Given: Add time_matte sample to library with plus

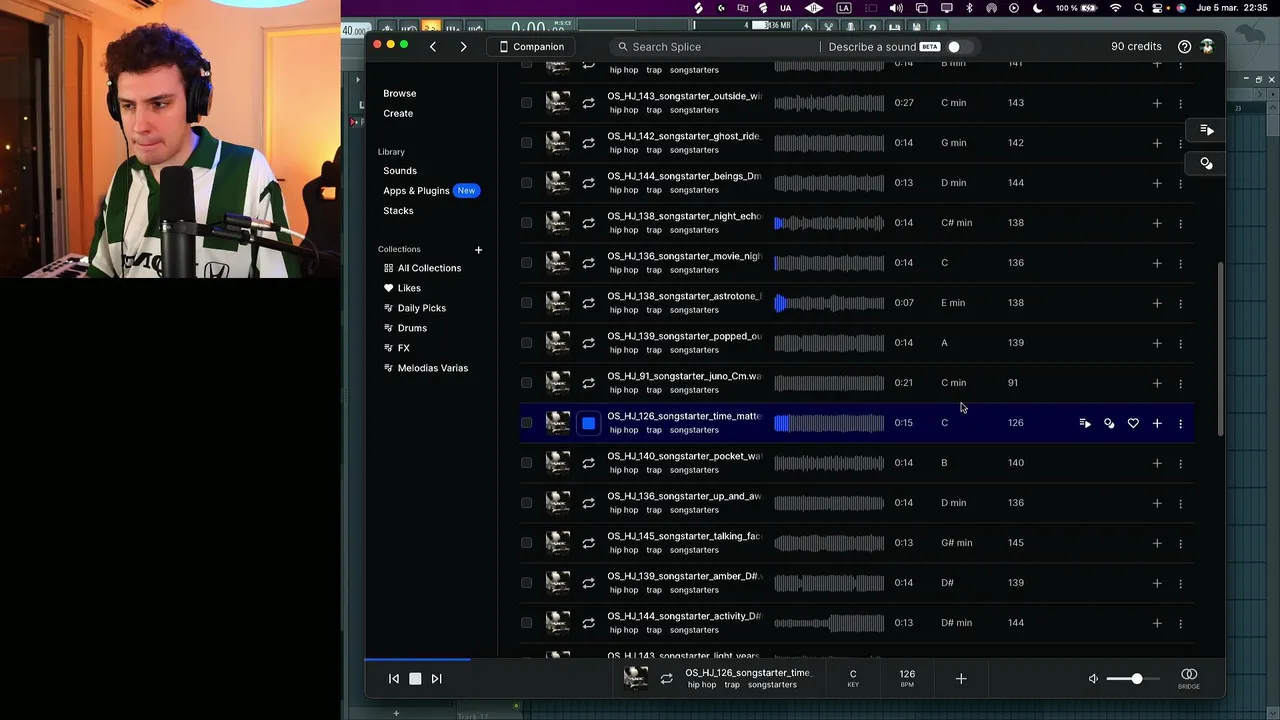Looking at the screenshot, I should 1157,423.
